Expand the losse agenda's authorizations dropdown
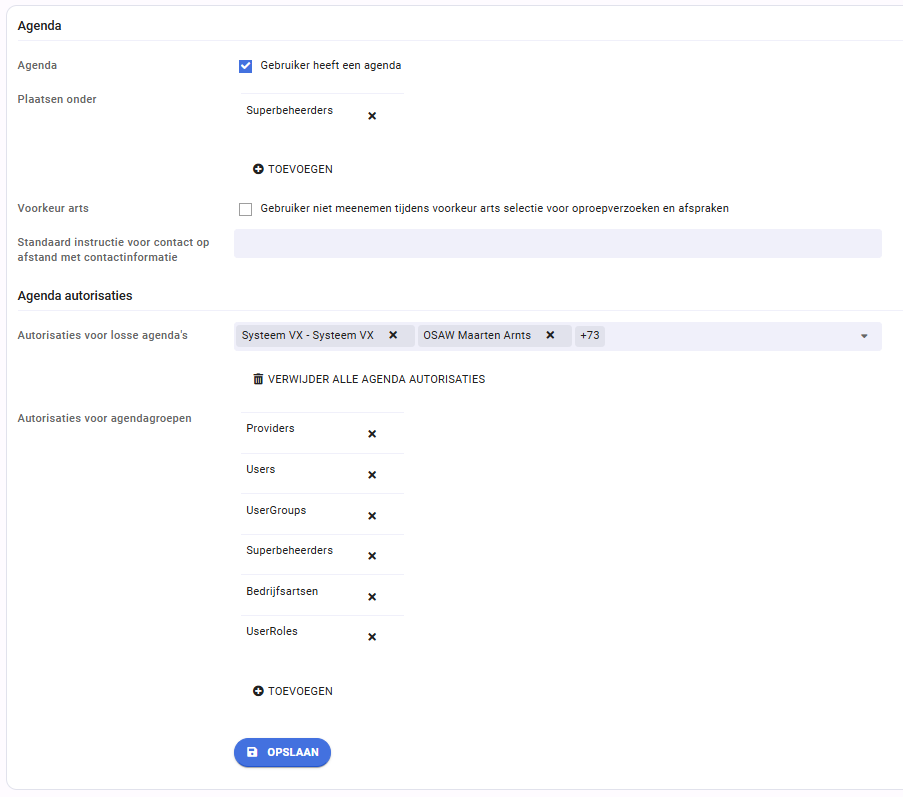 point(864,336)
